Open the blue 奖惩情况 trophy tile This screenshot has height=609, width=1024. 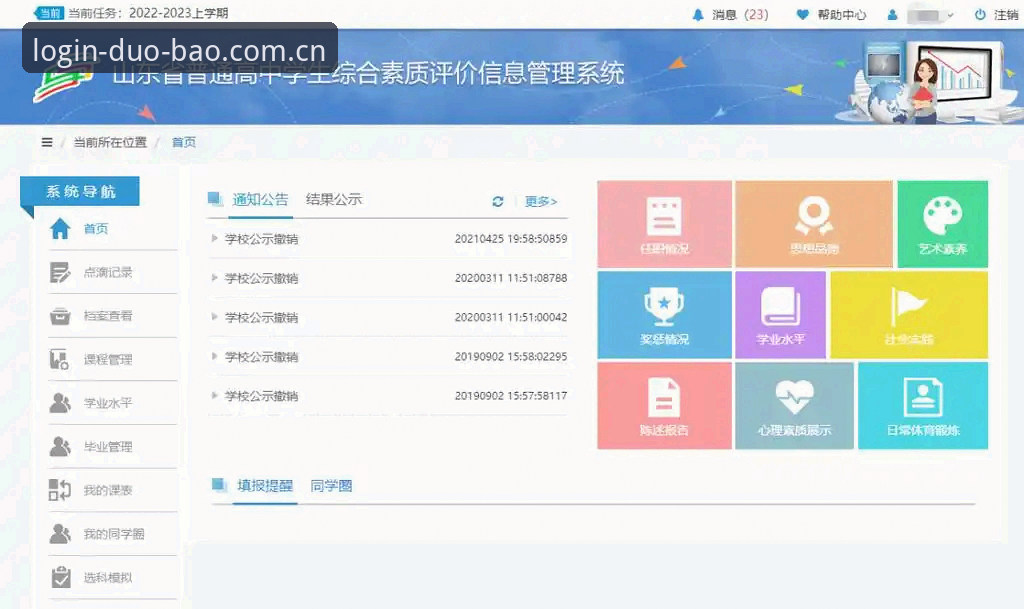pyautogui.click(x=664, y=315)
